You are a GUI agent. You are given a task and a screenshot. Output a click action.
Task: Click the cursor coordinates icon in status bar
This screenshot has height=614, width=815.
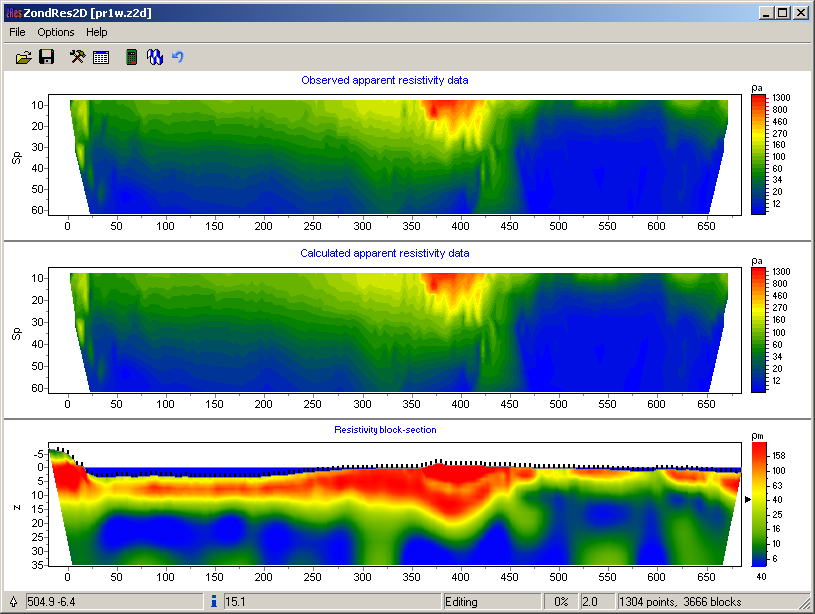point(11,602)
